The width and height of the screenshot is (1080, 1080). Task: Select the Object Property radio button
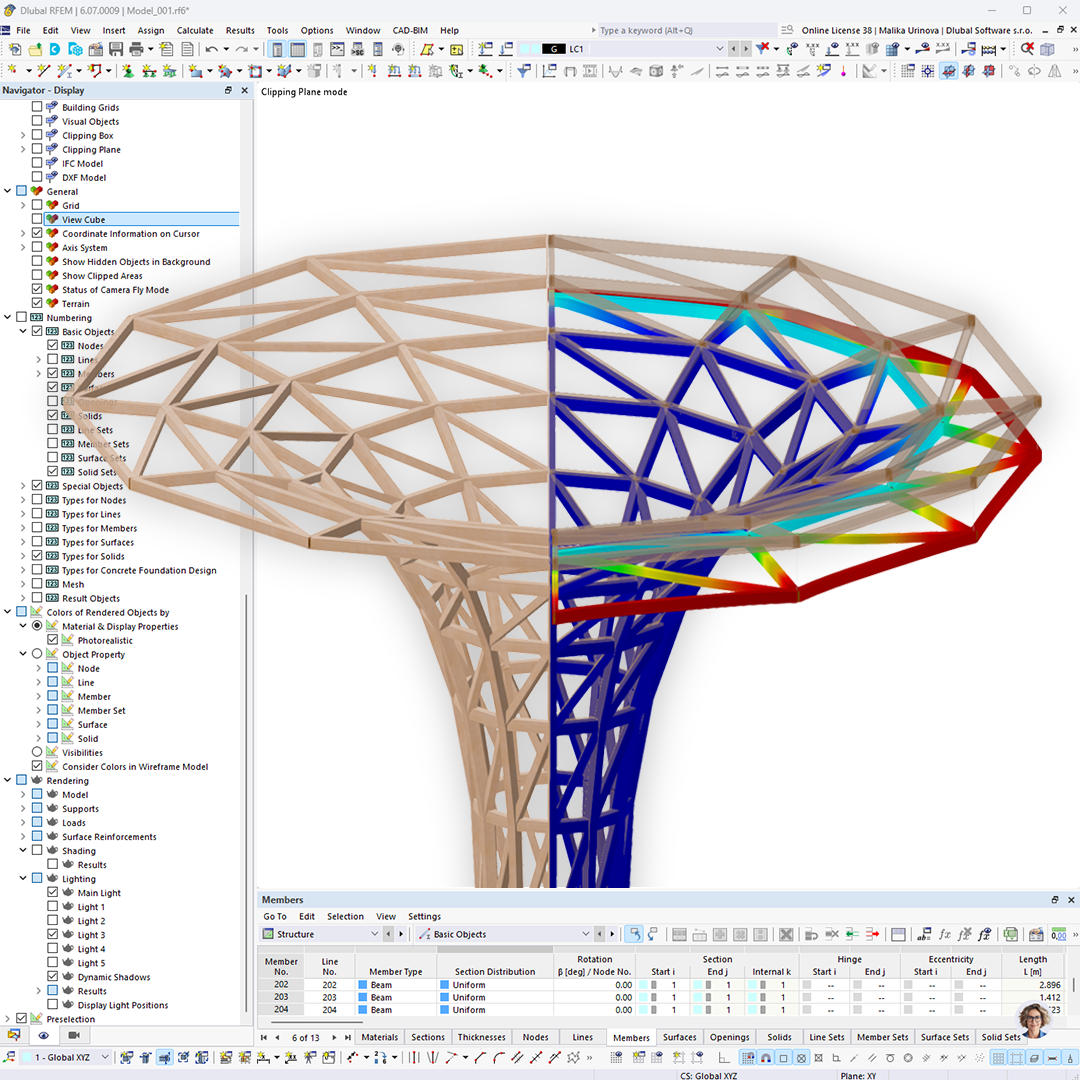[37, 653]
